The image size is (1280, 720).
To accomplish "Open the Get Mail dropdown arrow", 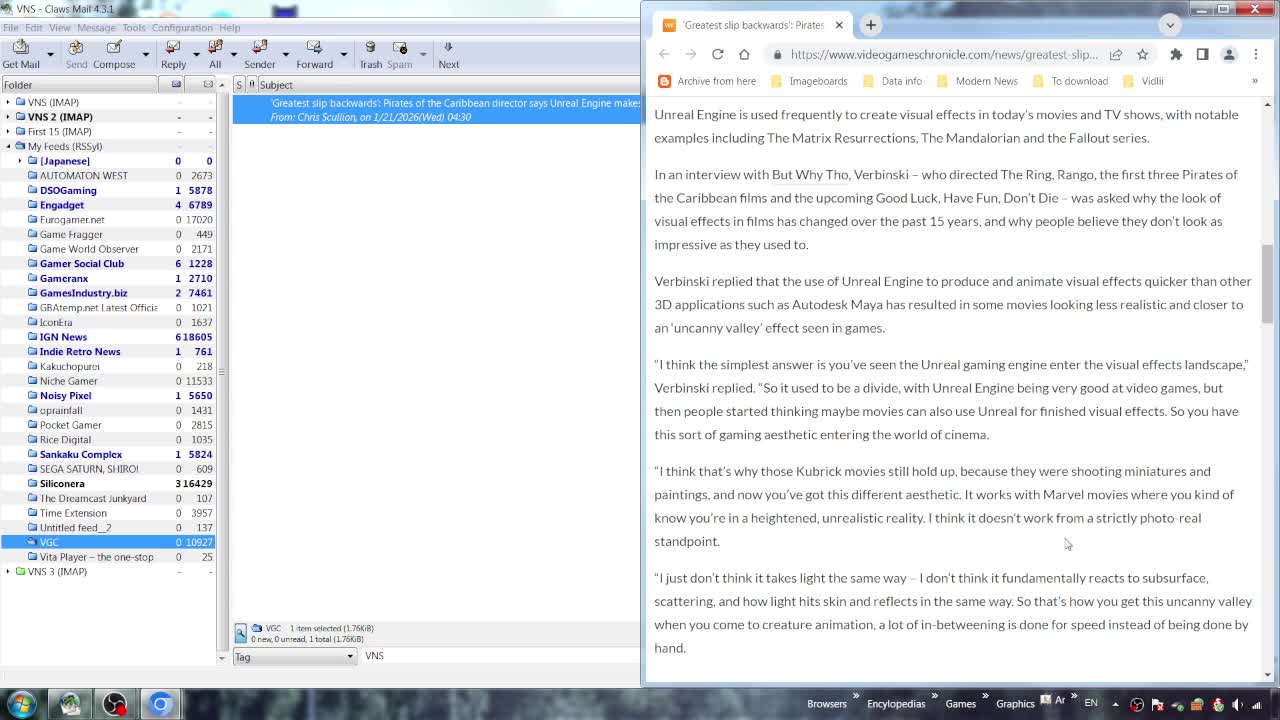I will 52,54.
